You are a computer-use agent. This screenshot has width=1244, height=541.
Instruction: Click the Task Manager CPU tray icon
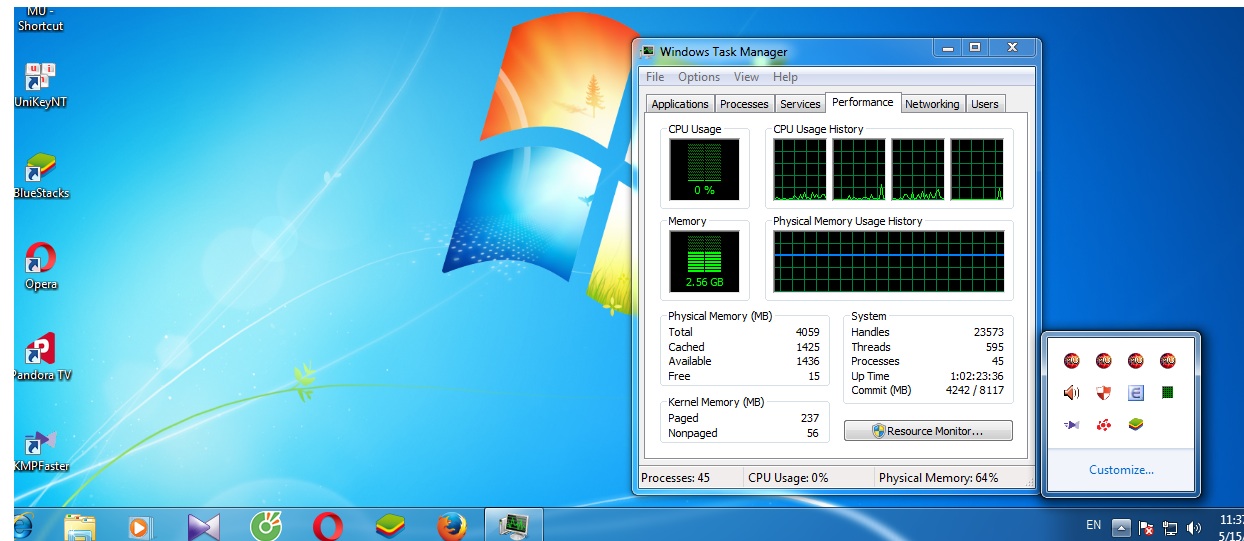[x=1167, y=393]
